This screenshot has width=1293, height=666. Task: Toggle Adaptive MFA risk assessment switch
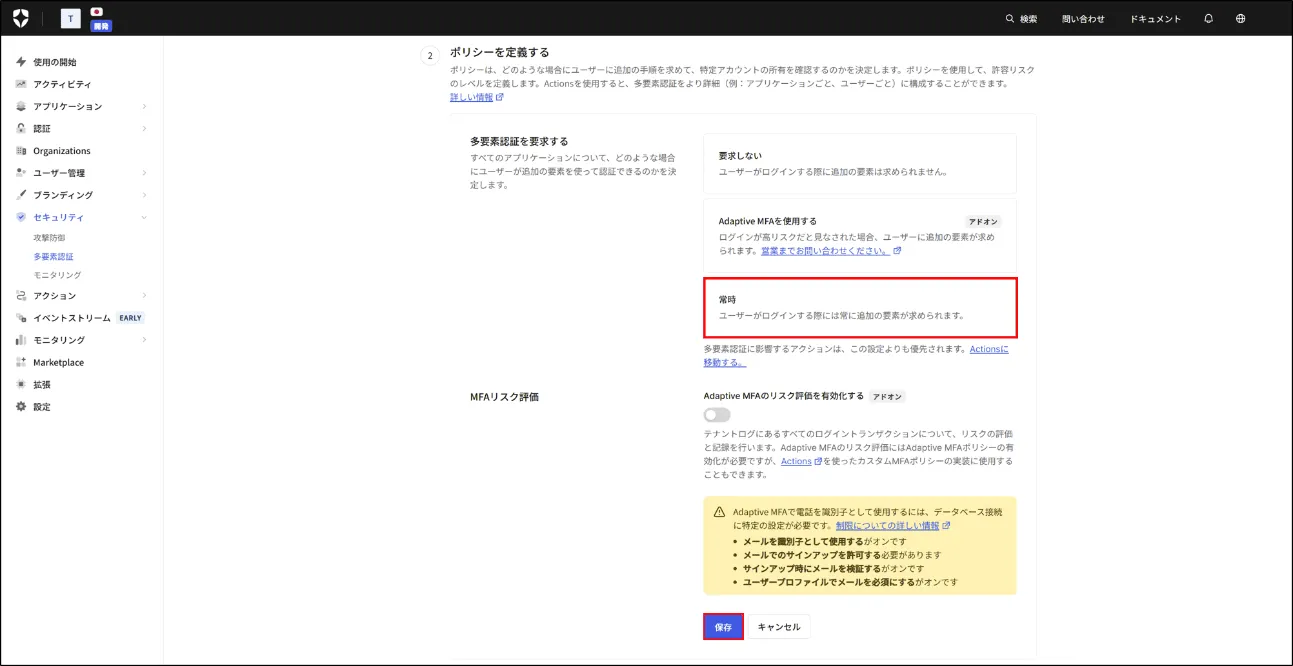pos(716,415)
